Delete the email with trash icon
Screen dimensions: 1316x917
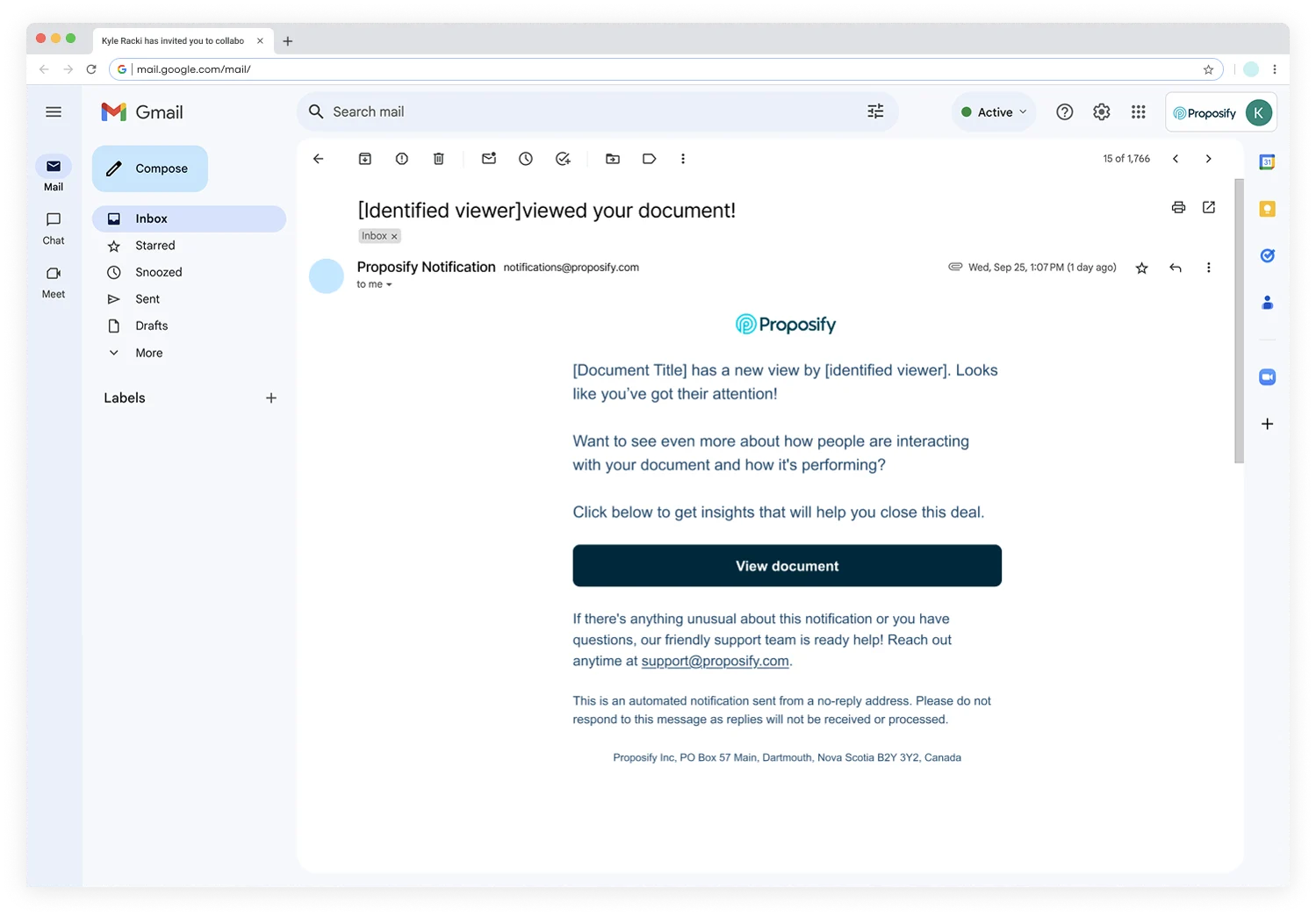point(439,159)
